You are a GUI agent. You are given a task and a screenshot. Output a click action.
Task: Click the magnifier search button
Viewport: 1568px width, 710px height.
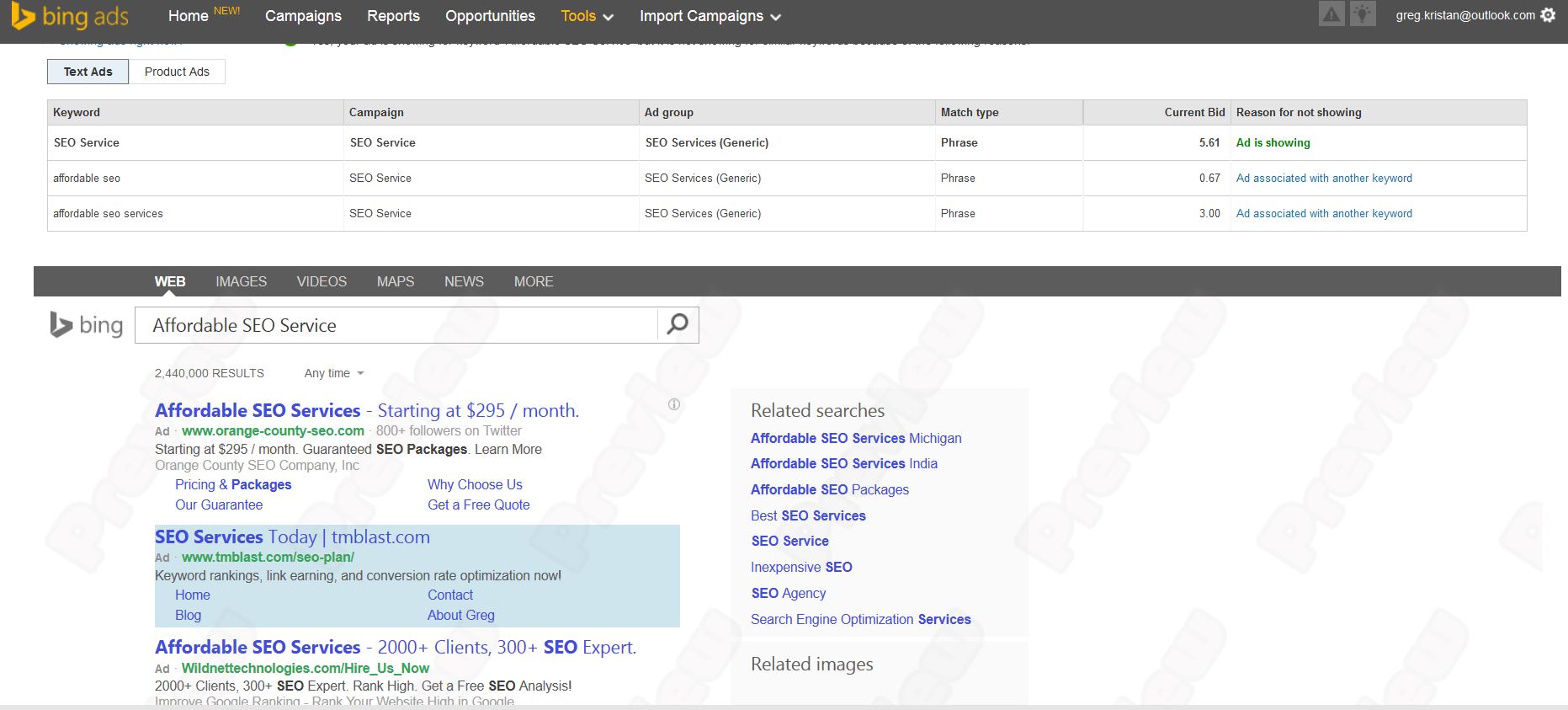point(678,324)
